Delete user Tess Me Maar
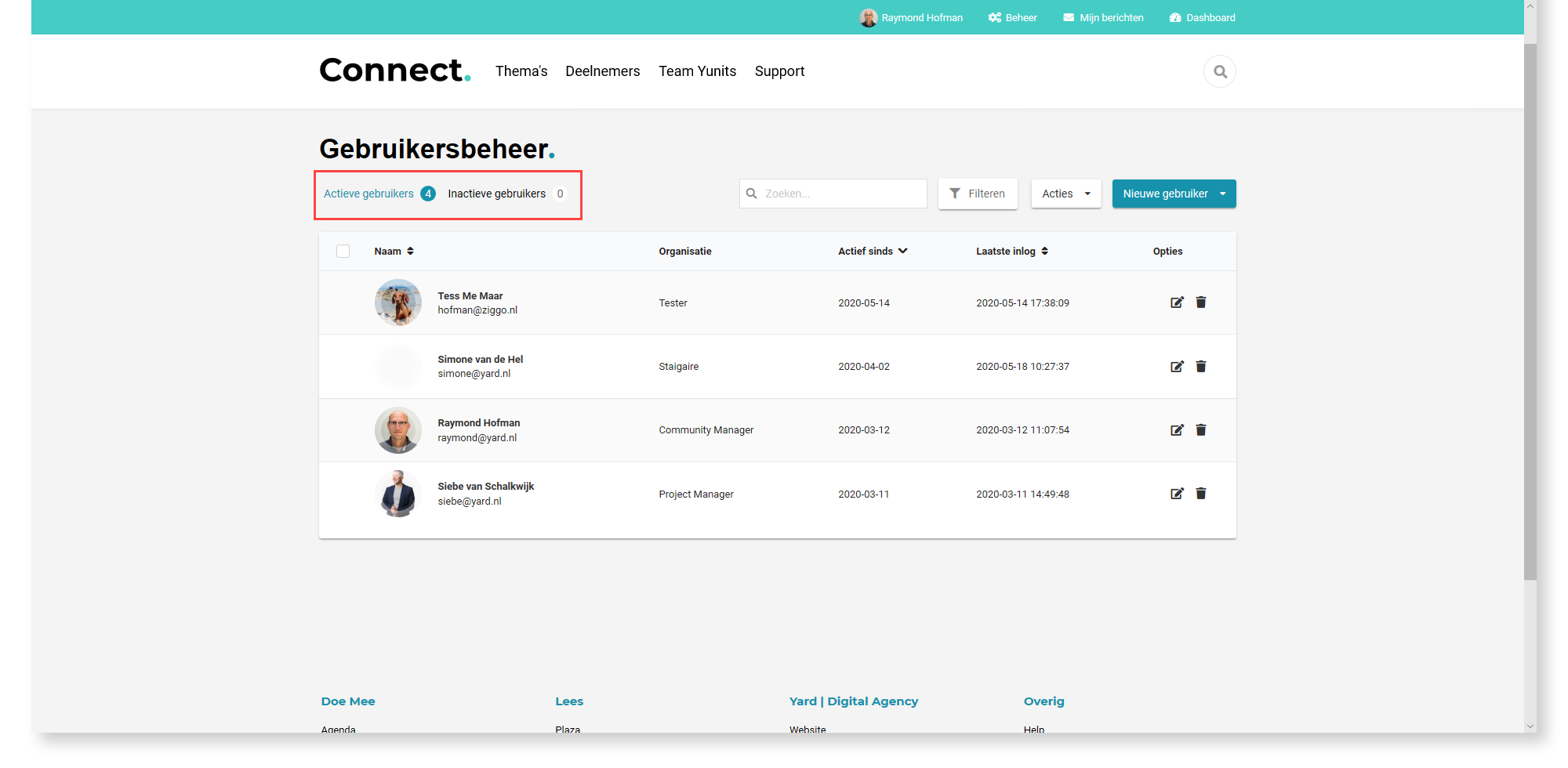This screenshot has height=768, width=1568. pyautogui.click(x=1201, y=302)
